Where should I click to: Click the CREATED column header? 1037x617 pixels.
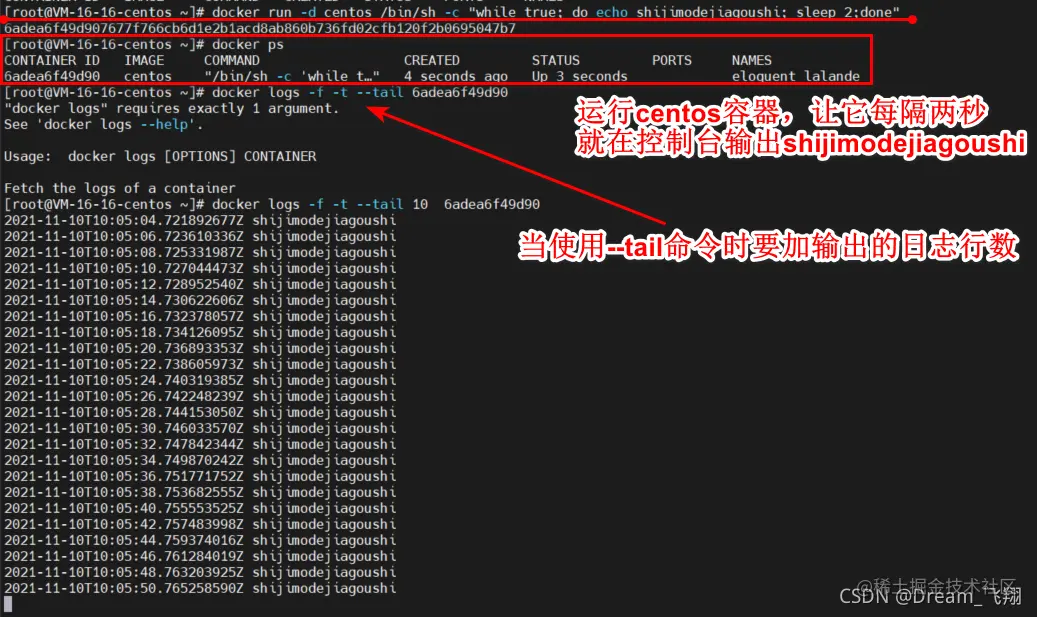[x=432, y=60]
